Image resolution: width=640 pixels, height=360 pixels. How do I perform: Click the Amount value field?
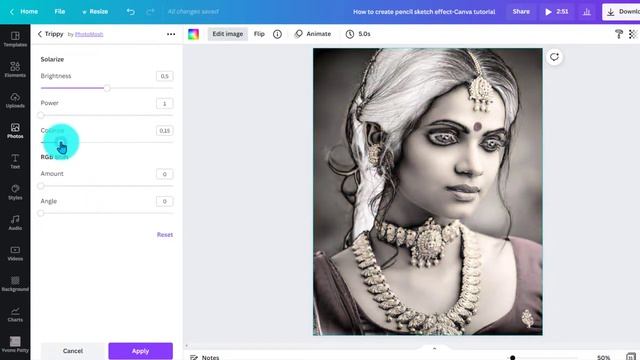tap(164, 174)
